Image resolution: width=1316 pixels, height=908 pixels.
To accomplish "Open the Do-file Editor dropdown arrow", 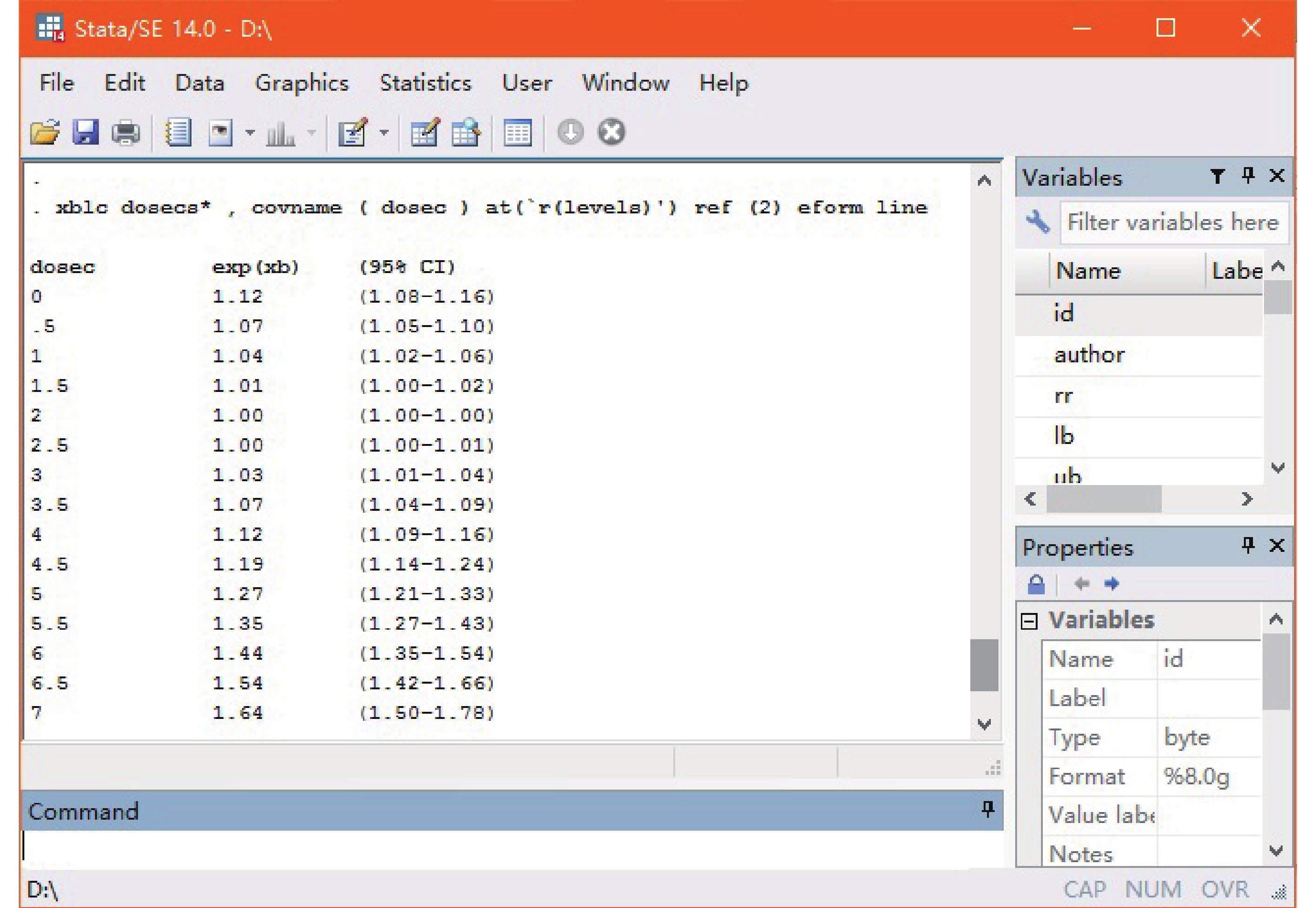I will click(x=384, y=133).
